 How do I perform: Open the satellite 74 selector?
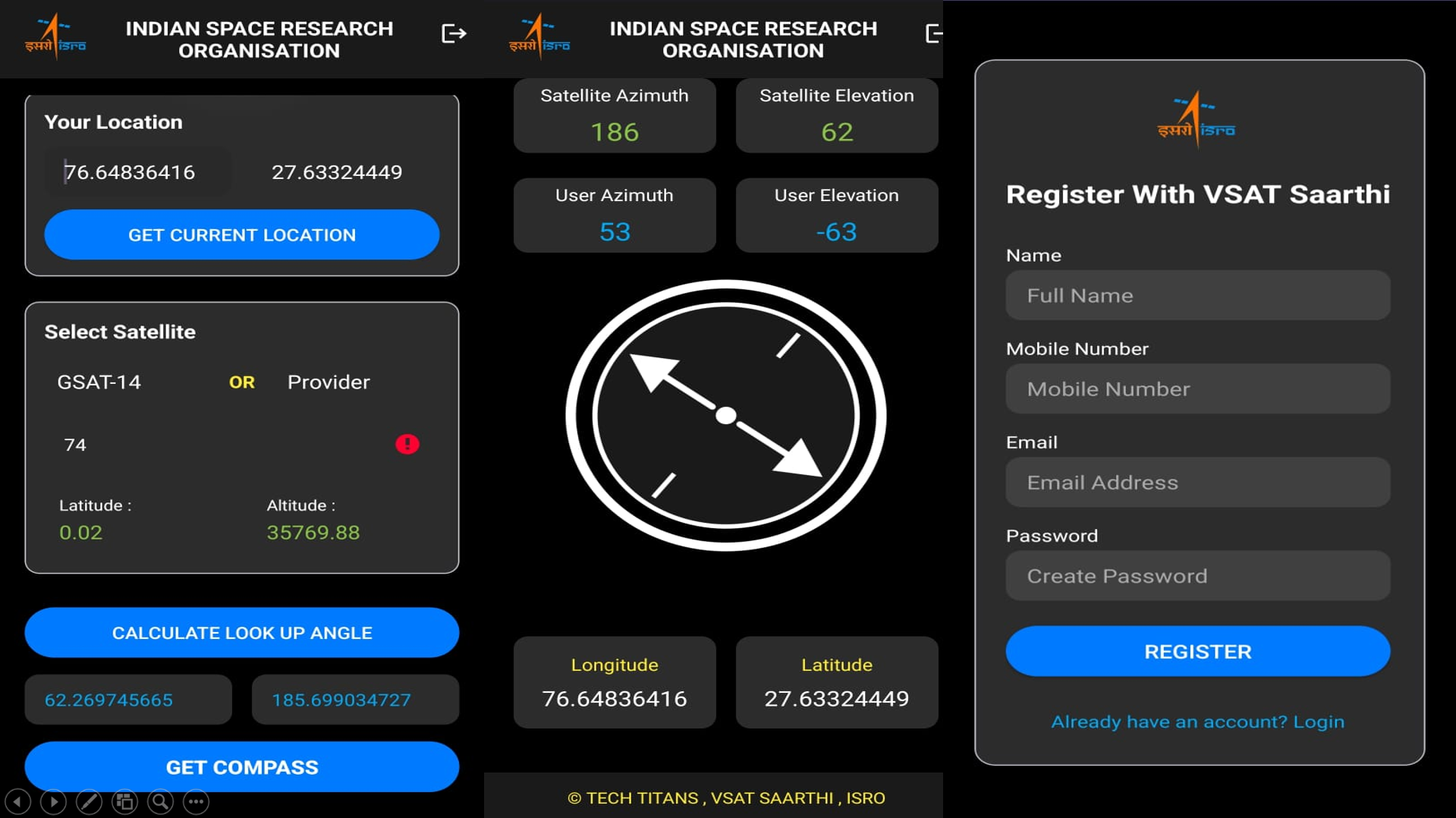(74, 445)
